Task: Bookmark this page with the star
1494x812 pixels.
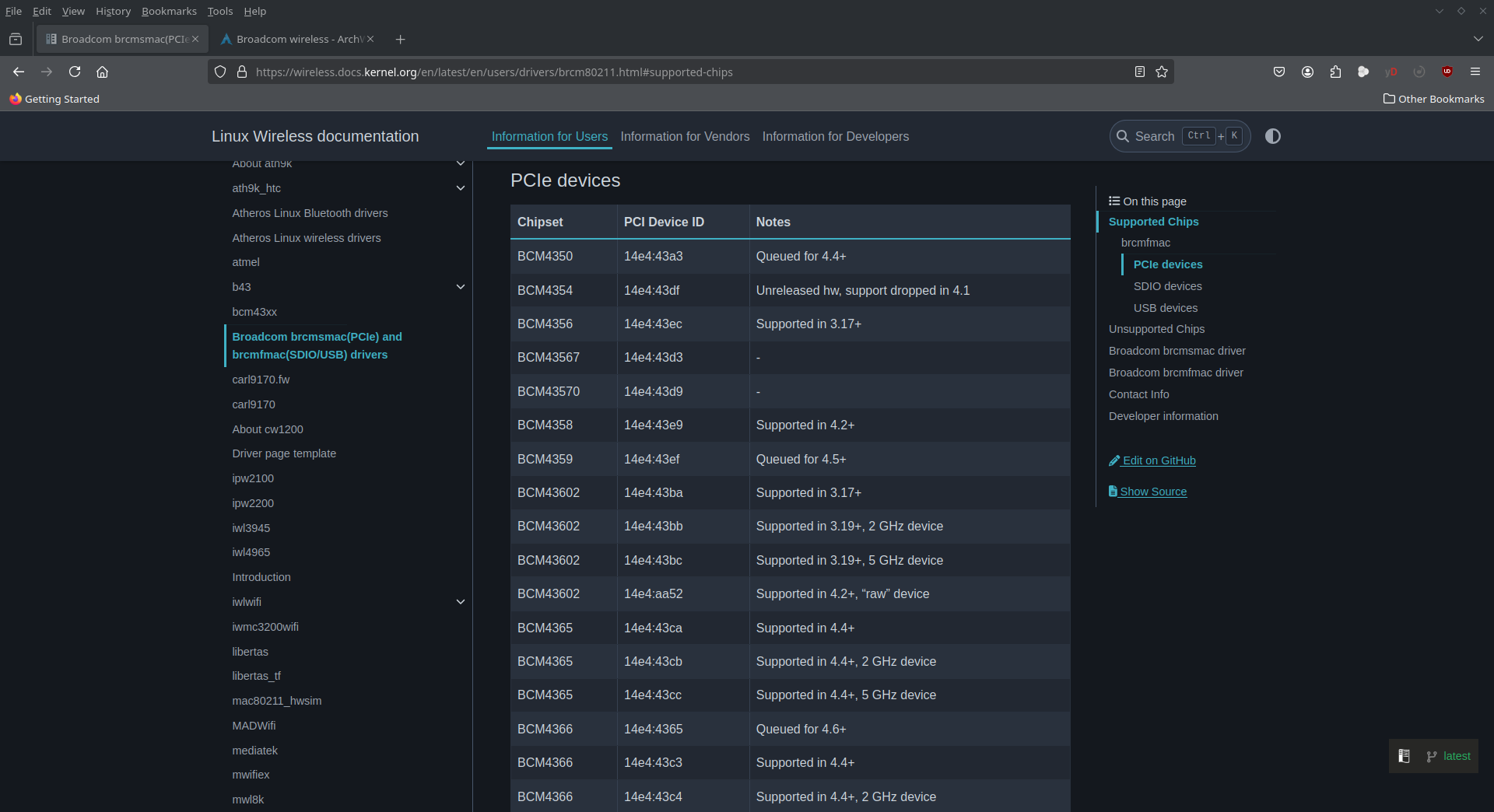Action: 1162,72
